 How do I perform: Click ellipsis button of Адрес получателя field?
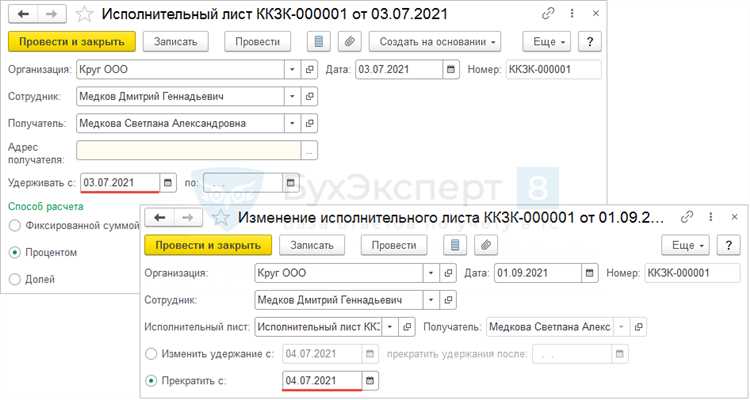click(x=309, y=151)
